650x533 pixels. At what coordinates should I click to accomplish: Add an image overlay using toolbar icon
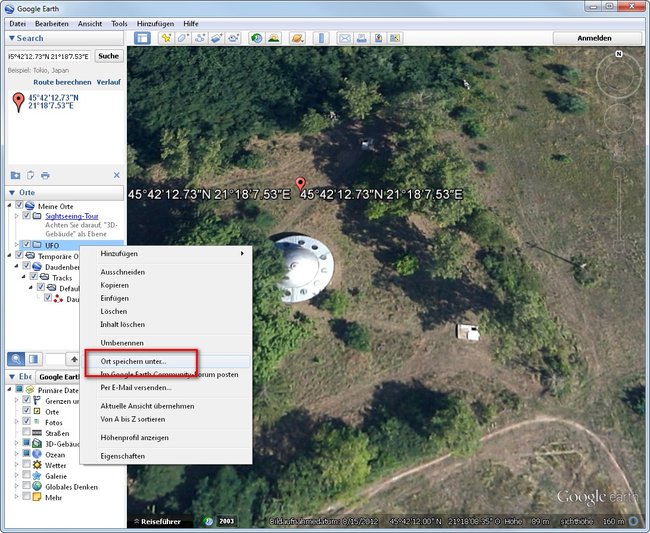217,38
